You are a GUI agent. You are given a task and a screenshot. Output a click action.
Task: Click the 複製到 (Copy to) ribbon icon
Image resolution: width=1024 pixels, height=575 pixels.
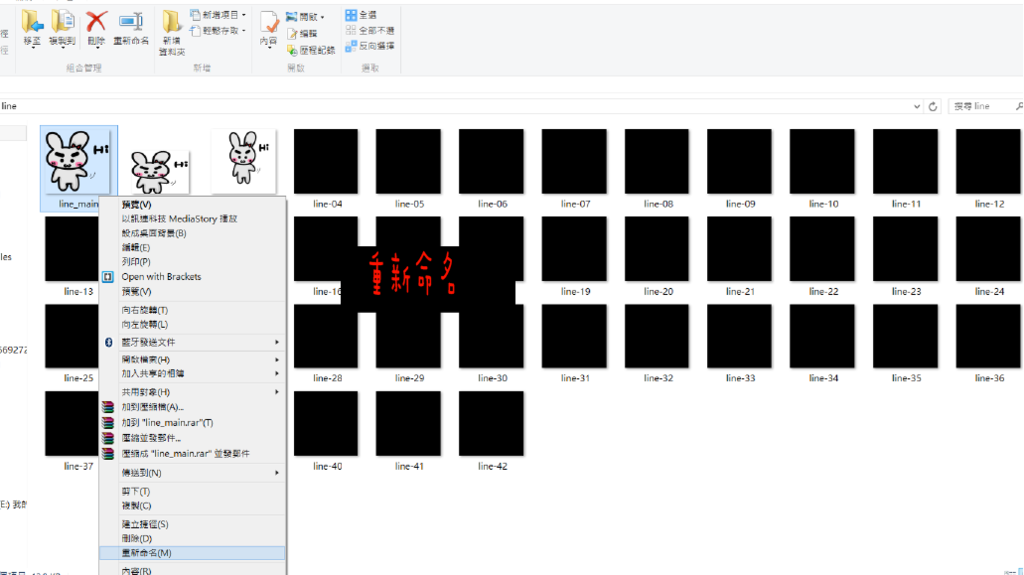point(63,22)
